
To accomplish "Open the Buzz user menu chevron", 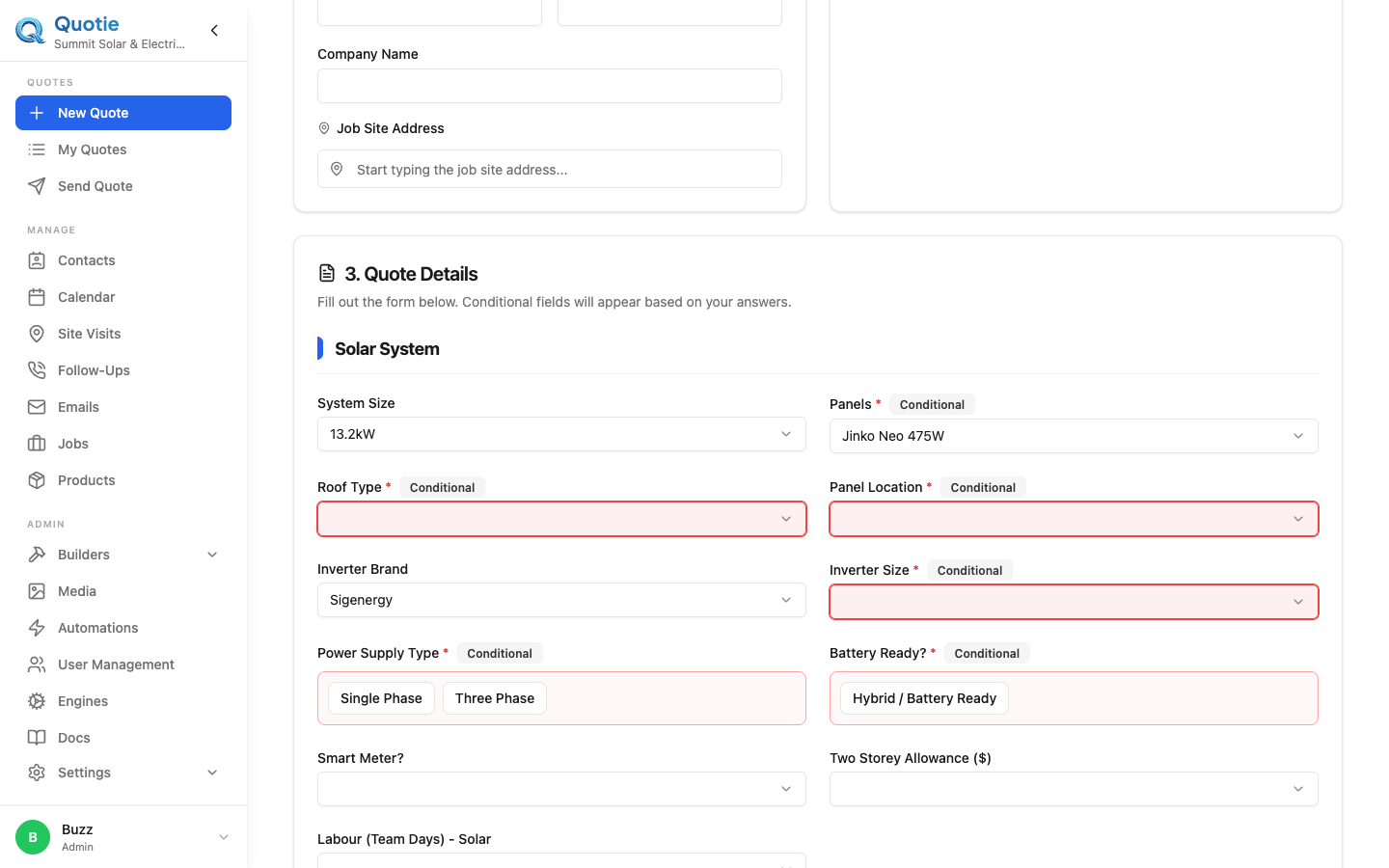I will [224, 837].
